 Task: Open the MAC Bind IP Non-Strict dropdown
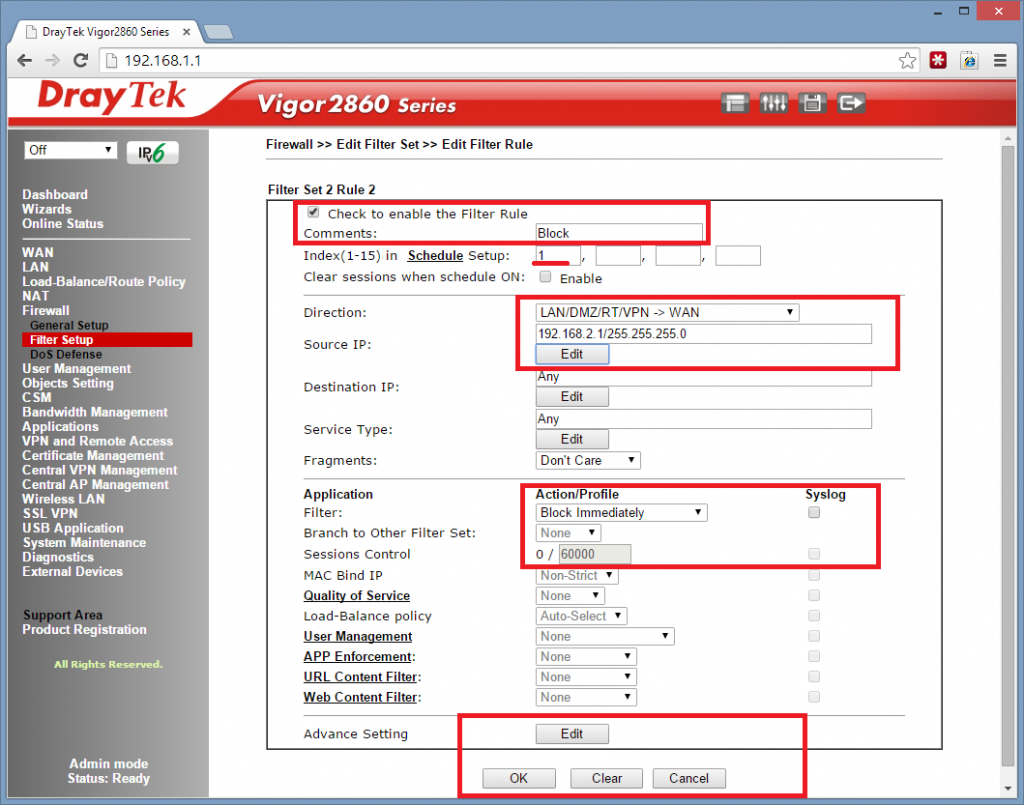577,575
